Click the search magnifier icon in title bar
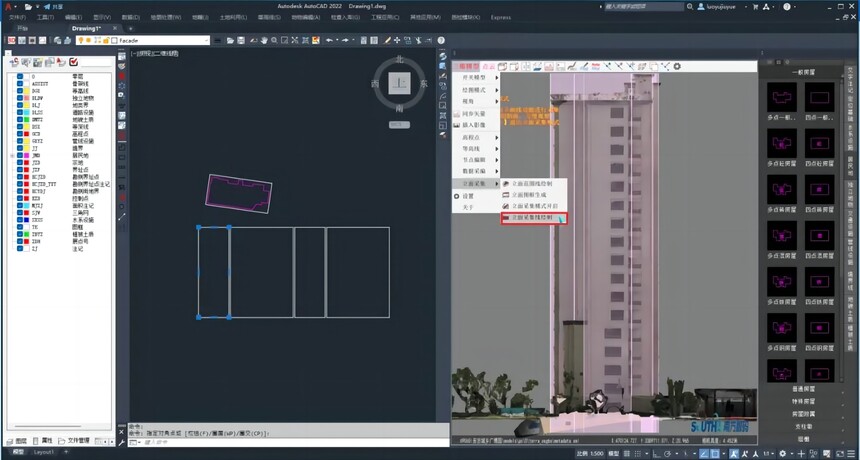 pos(689,7)
